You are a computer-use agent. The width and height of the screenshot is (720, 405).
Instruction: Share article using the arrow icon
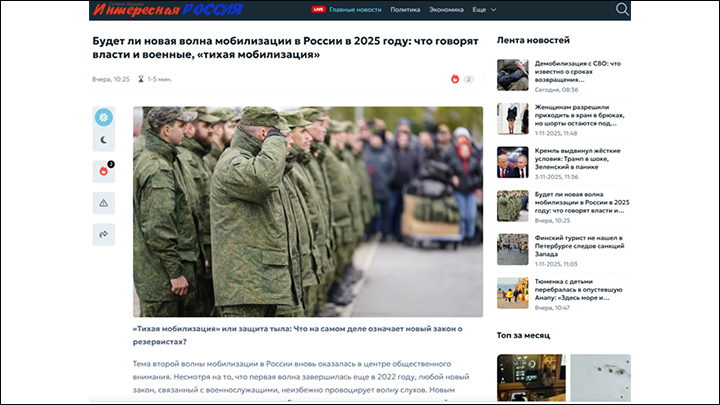point(104,234)
